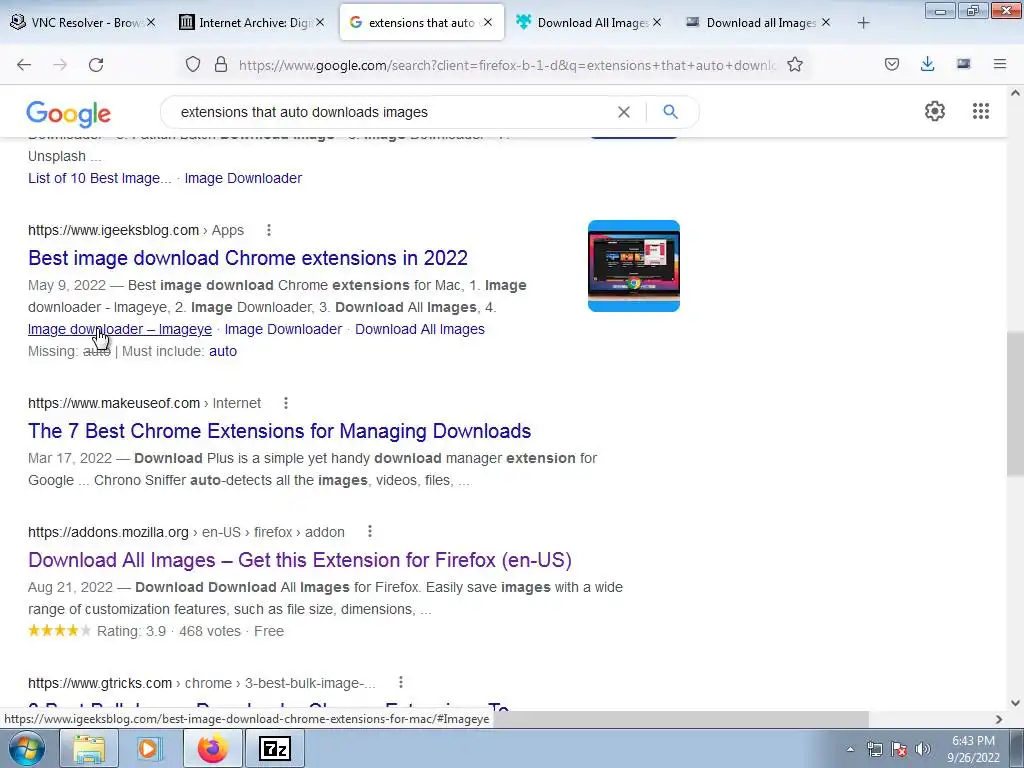Switch to the last Download all Images tab
Image resolution: width=1024 pixels, height=768 pixels.
coord(758,22)
